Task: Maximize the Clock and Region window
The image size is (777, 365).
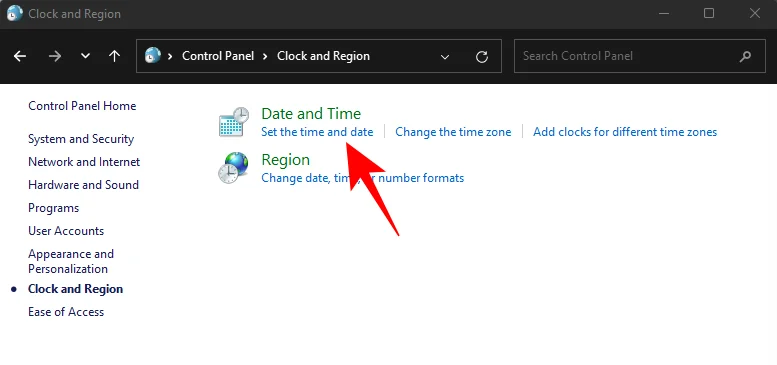Action: pos(709,13)
